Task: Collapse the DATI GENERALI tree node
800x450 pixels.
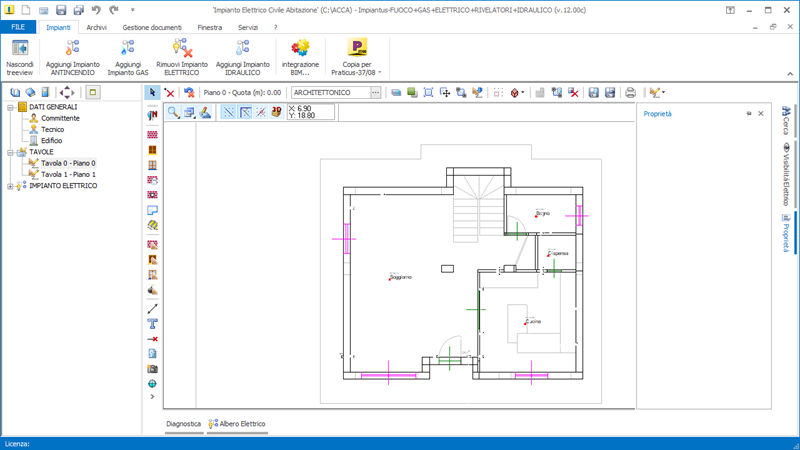Action: pos(10,107)
